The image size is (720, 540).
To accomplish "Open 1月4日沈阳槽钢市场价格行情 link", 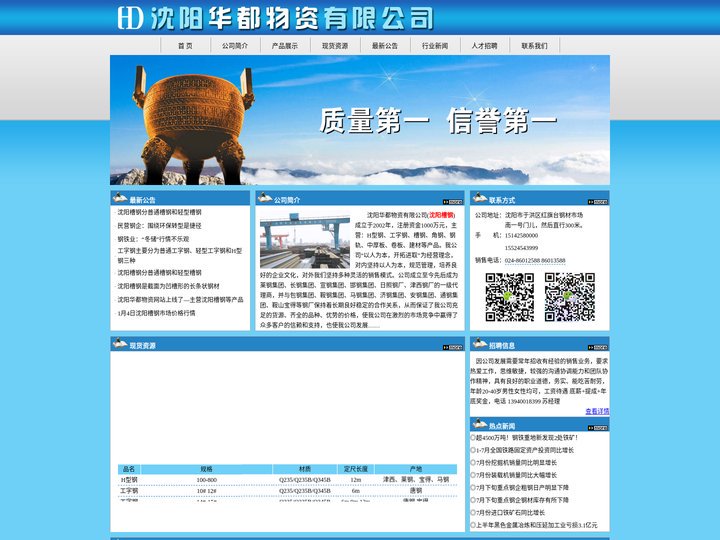I will coord(156,313).
